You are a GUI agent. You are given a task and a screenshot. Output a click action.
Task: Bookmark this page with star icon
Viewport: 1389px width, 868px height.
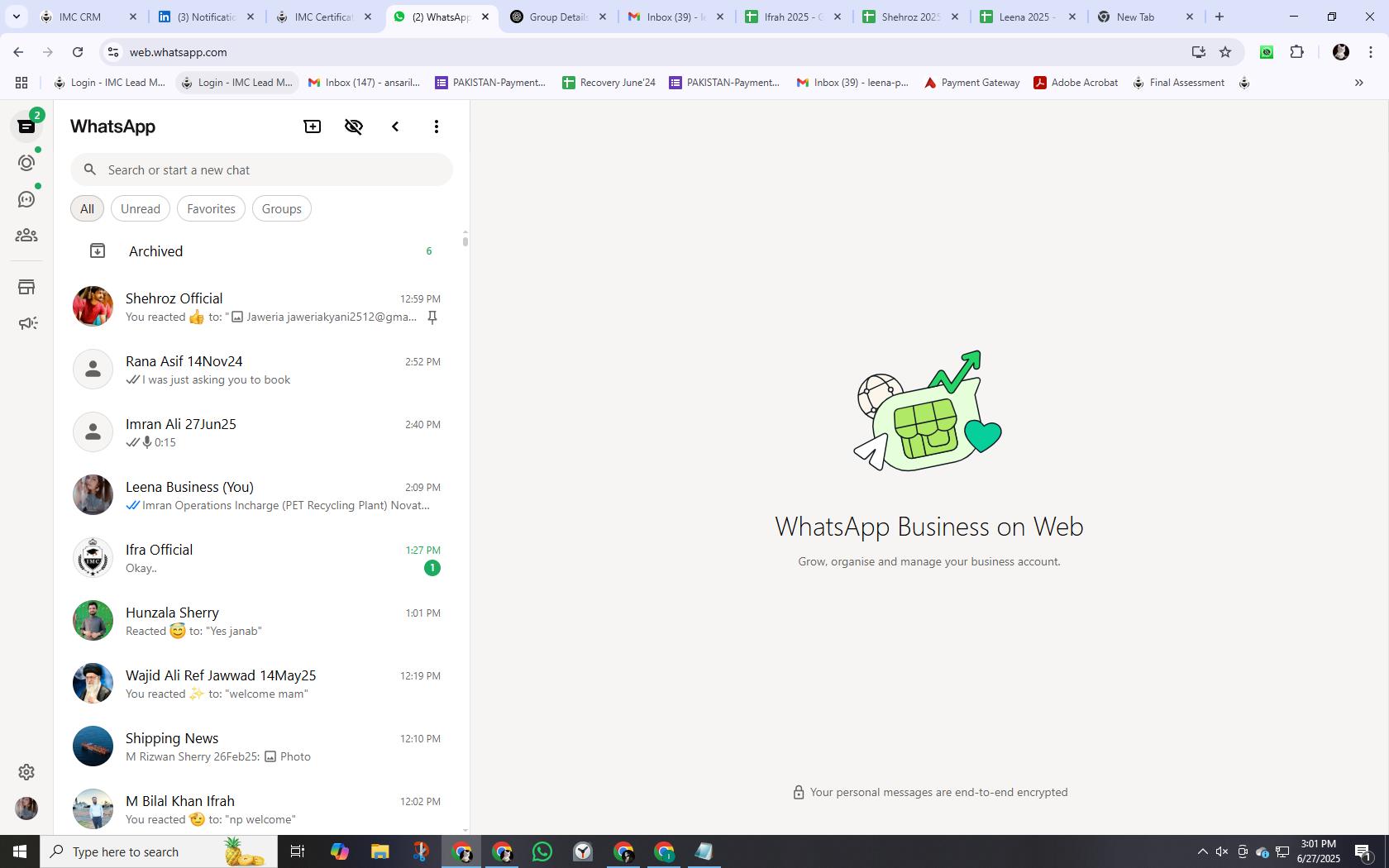pyautogui.click(x=1225, y=52)
